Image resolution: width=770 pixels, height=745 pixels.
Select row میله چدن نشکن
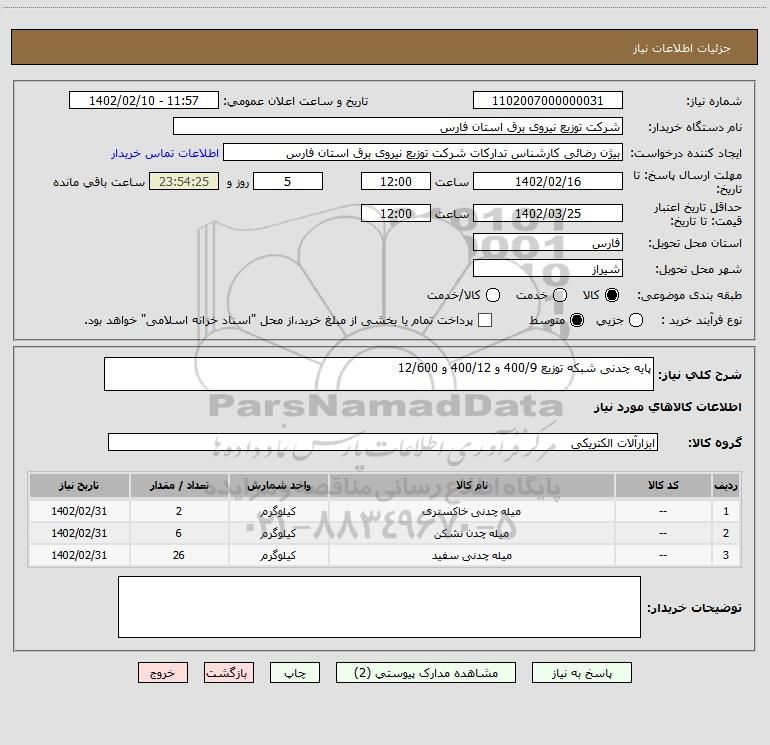click(385, 533)
